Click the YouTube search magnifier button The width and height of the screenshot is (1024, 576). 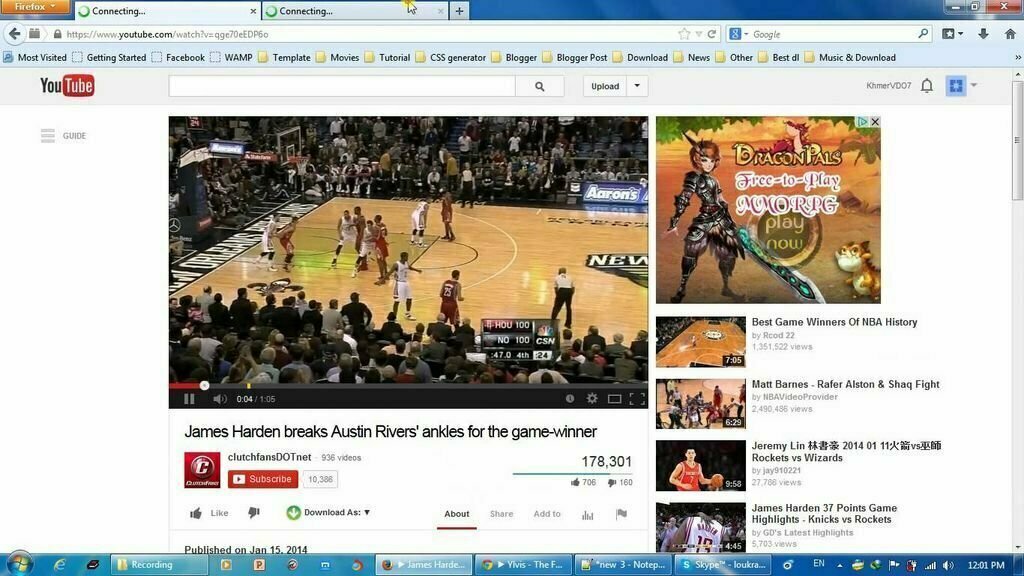pyautogui.click(x=539, y=86)
